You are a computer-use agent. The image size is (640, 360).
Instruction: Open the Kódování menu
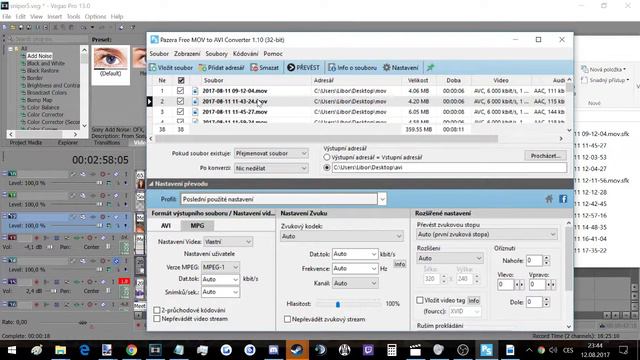point(245,53)
